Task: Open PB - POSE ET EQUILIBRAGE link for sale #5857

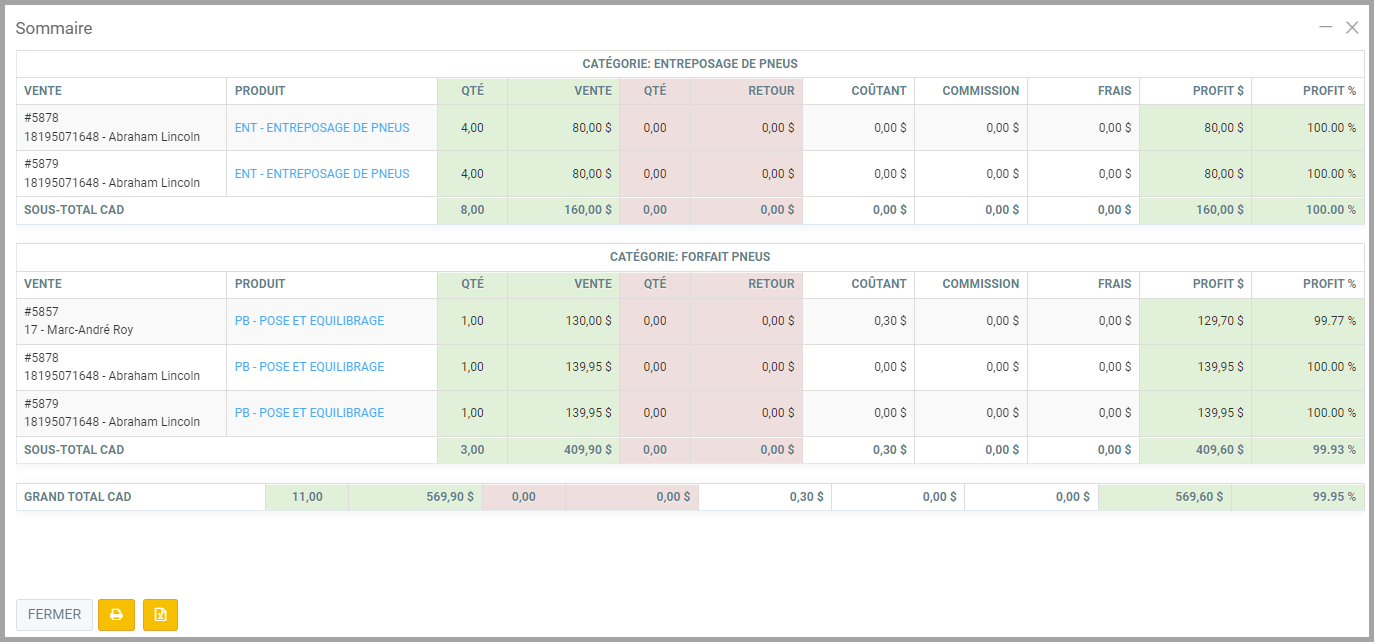Action: (309, 321)
